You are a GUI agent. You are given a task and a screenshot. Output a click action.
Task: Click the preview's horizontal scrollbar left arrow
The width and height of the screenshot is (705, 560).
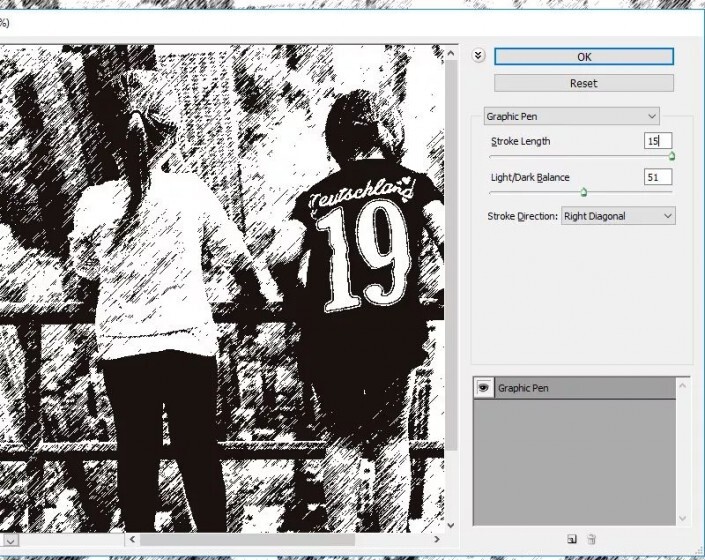[129, 540]
